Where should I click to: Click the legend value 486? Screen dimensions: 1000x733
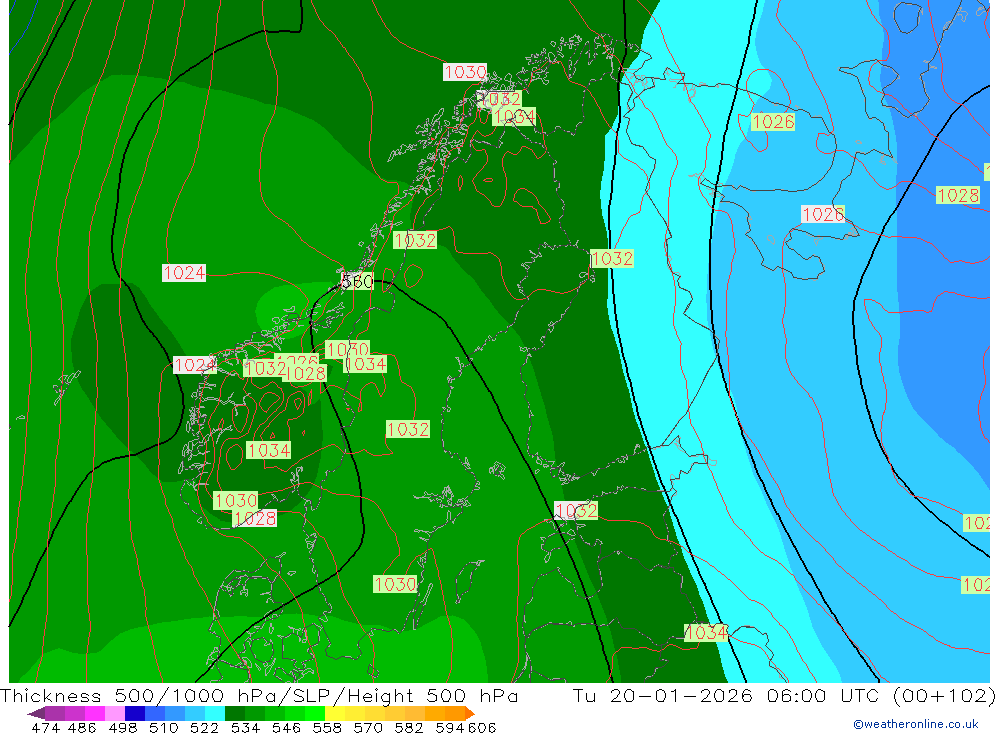coord(82,727)
